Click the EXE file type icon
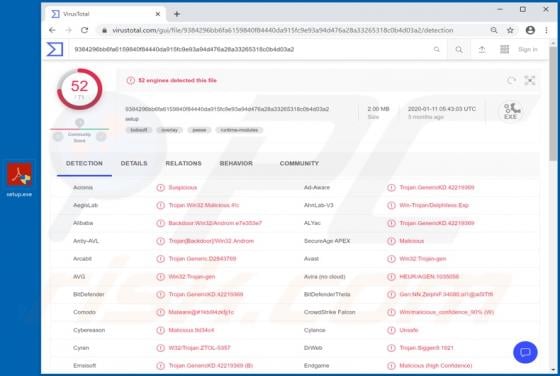 point(511,111)
